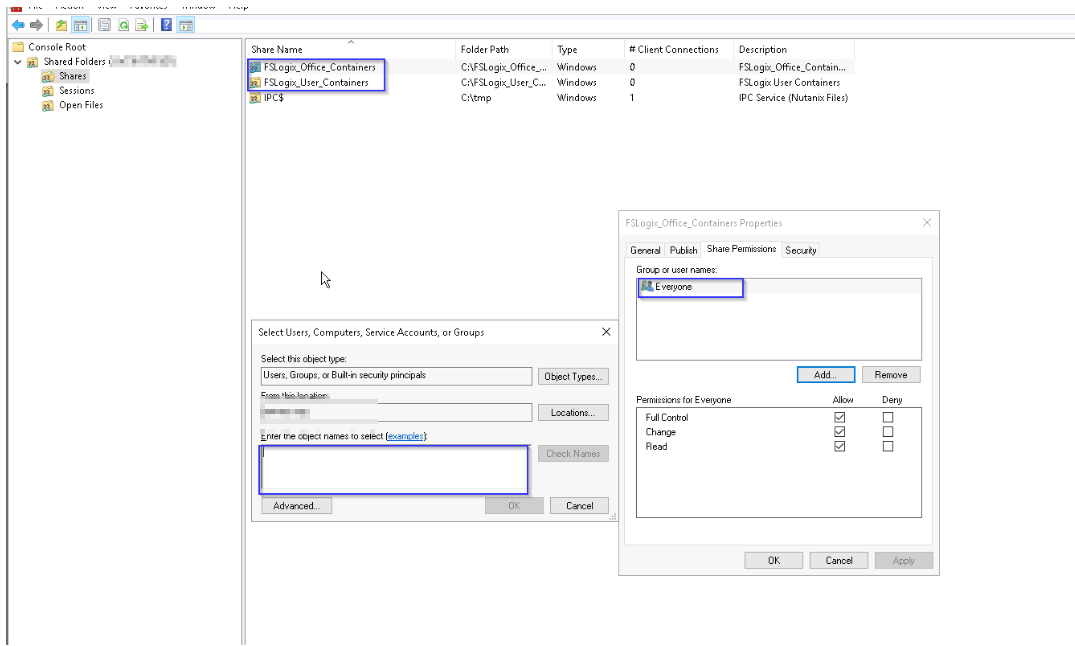The image size is (1075, 646).
Task: Click the Locations... button
Action: 573,413
